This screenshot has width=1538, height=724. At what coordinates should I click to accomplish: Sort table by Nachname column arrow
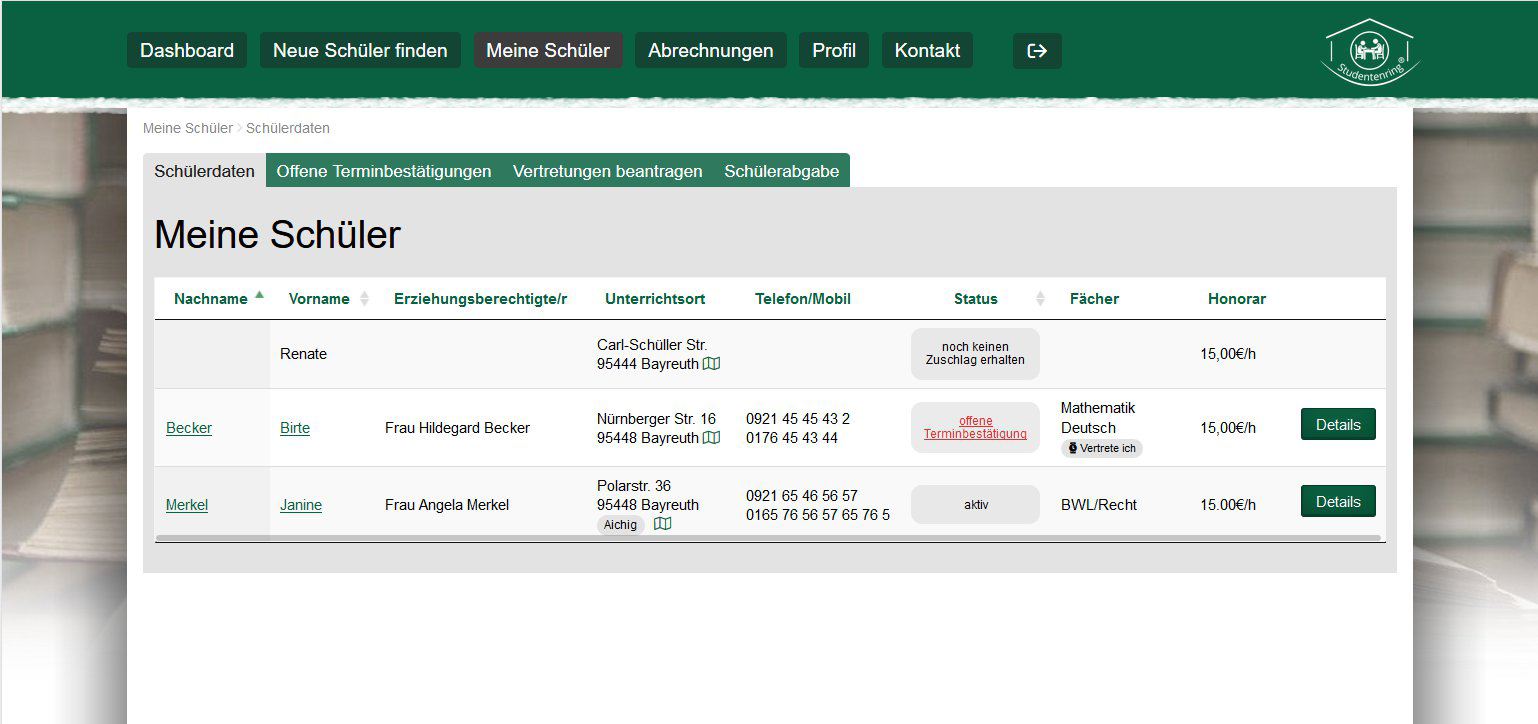tap(260, 296)
